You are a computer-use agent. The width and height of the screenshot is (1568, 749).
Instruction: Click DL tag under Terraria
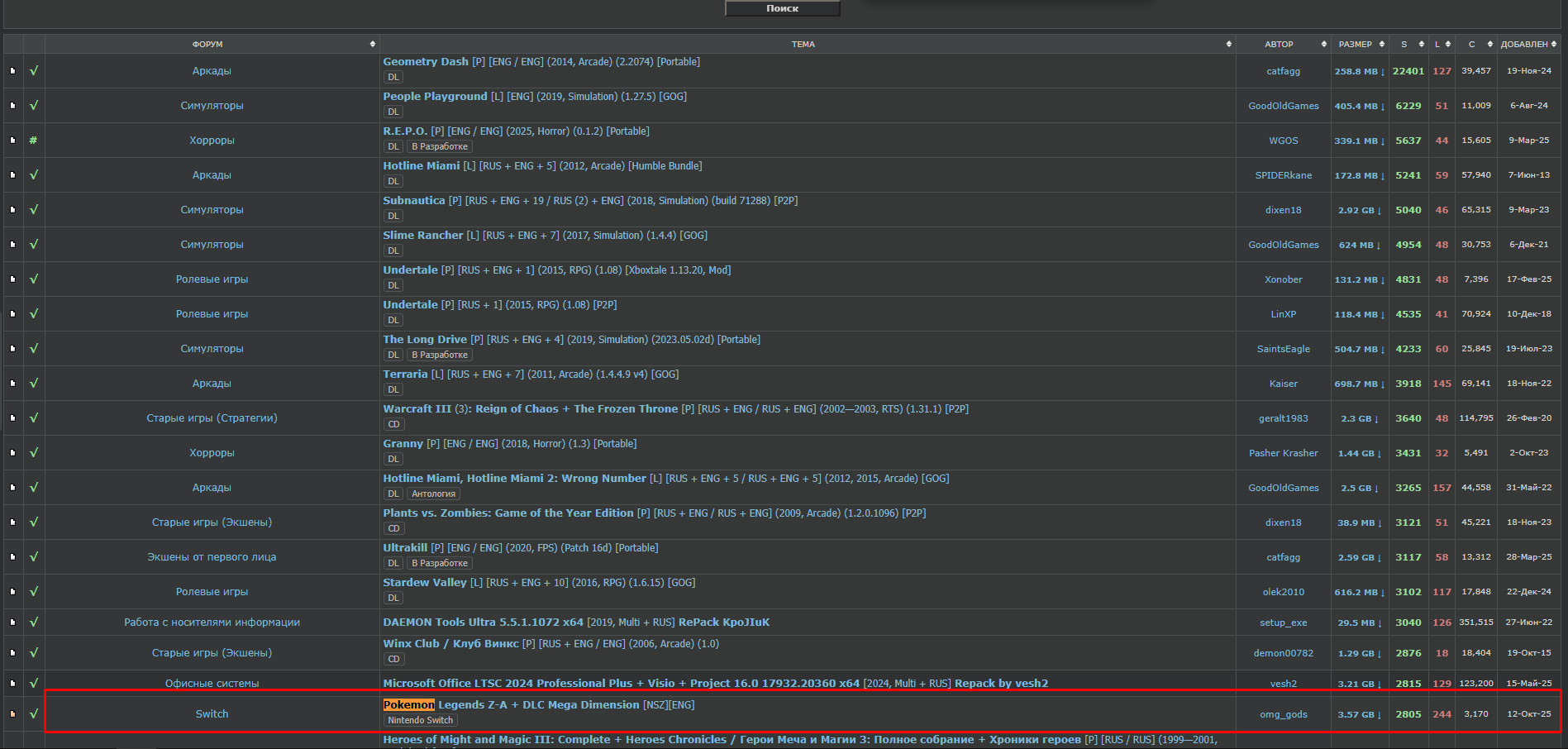(x=393, y=389)
